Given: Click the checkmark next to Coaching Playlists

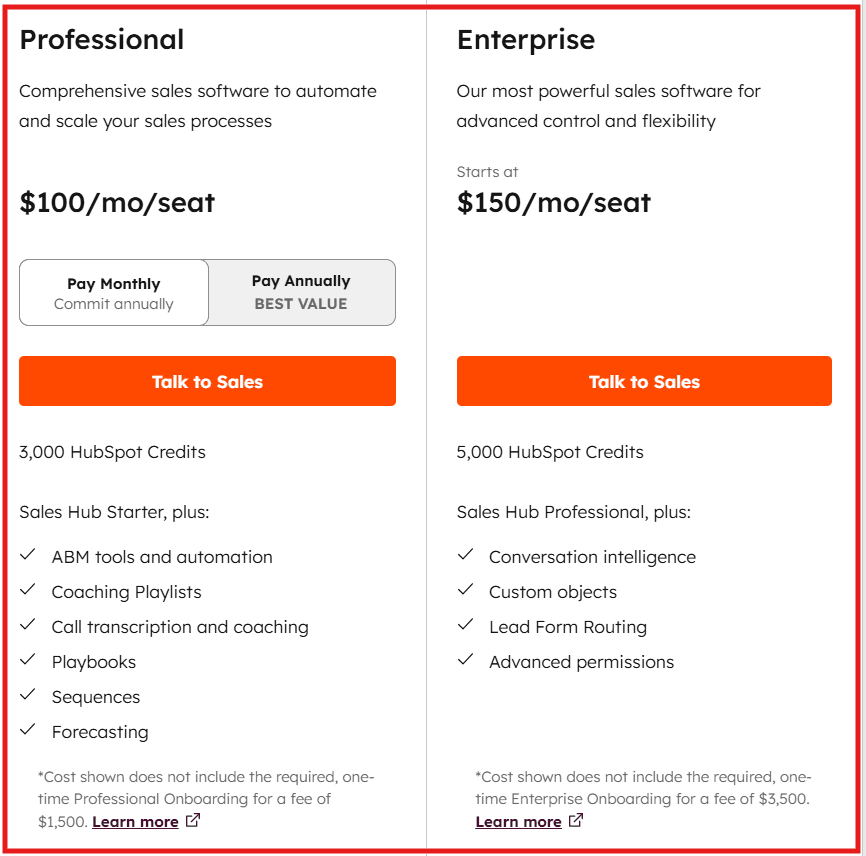Looking at the screenshot, I should pyautogui.click(x=28, y=591).
